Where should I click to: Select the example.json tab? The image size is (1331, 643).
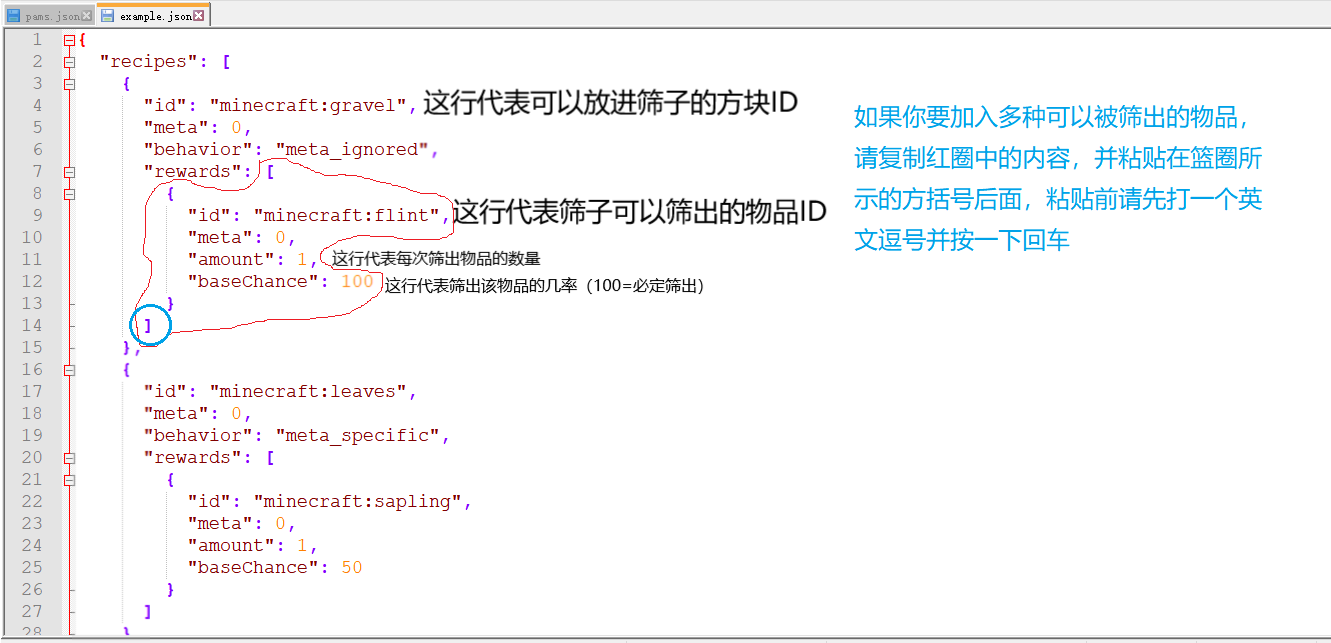[155, 16]
